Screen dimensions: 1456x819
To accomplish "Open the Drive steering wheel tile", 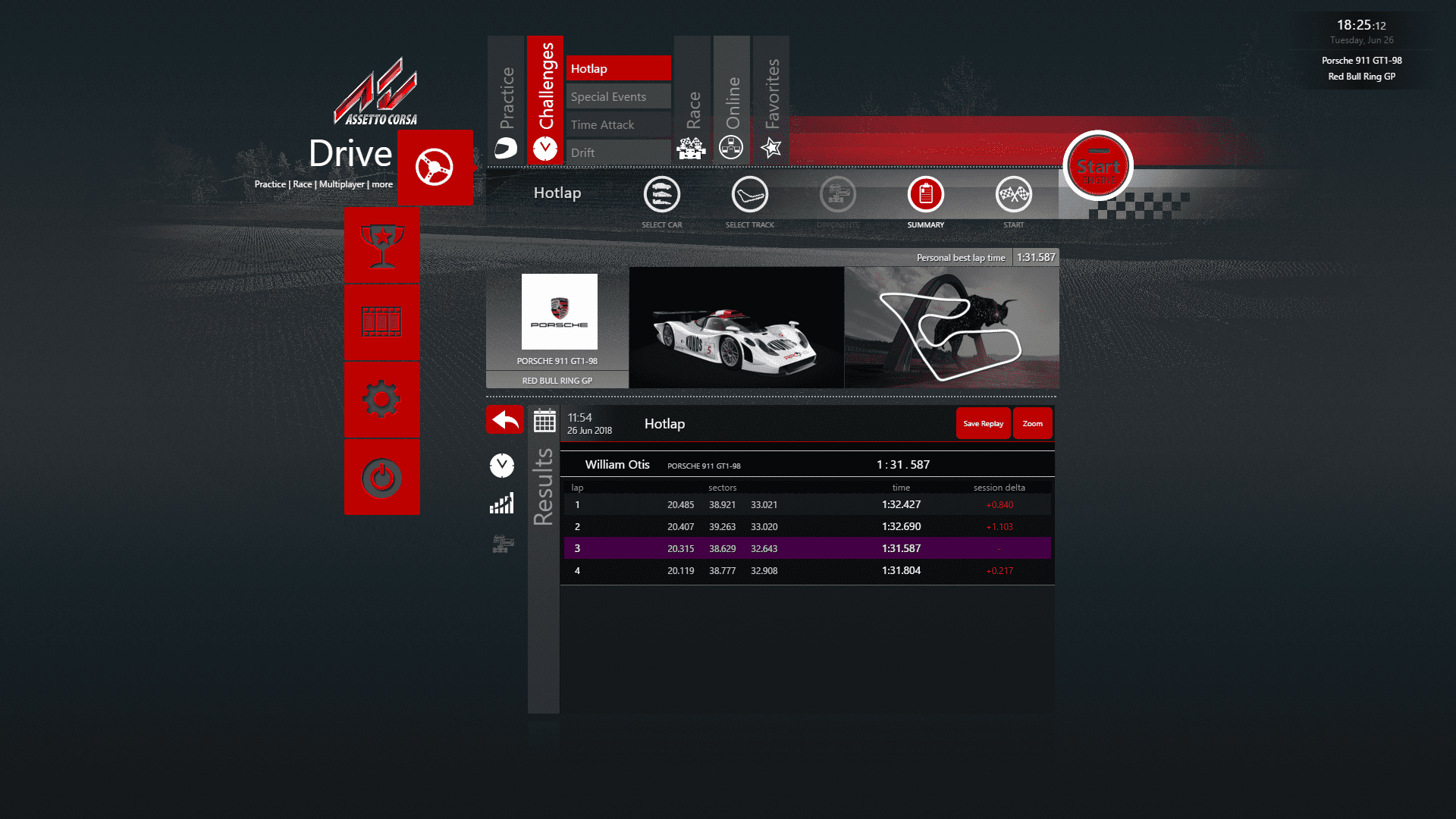I will tap(435, 168).
